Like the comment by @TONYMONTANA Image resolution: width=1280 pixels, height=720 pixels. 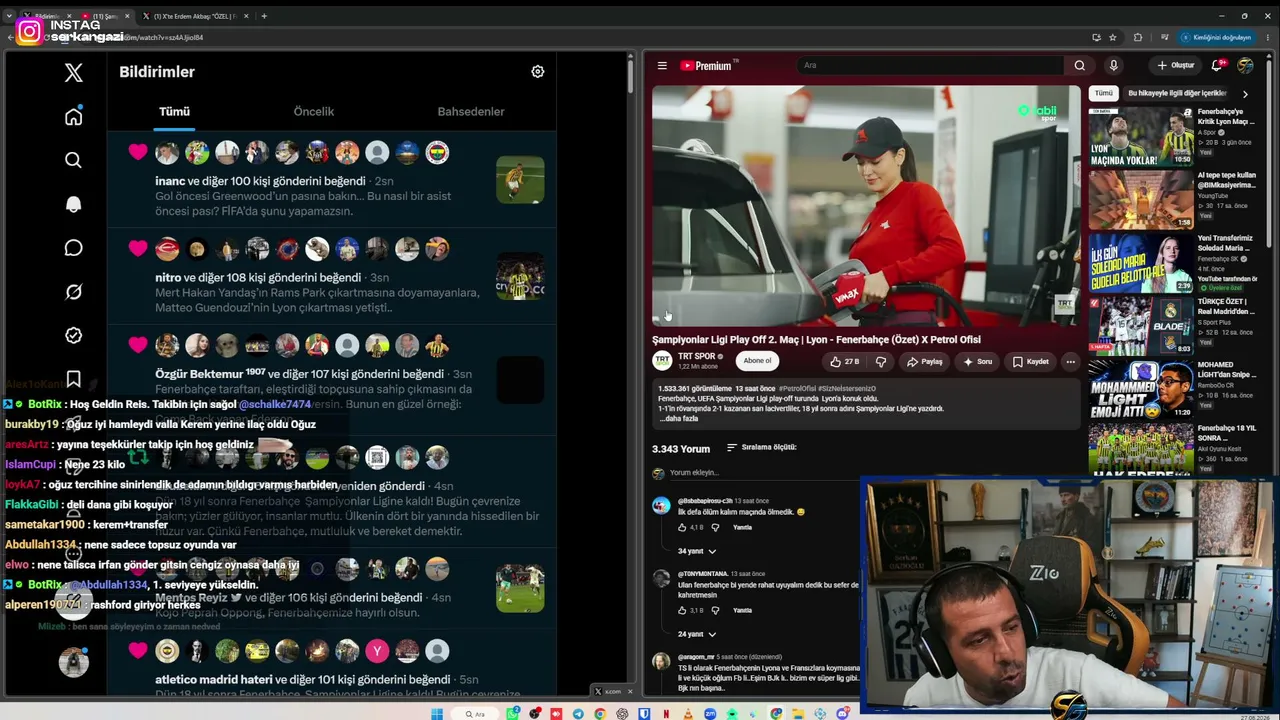[683, 610]
